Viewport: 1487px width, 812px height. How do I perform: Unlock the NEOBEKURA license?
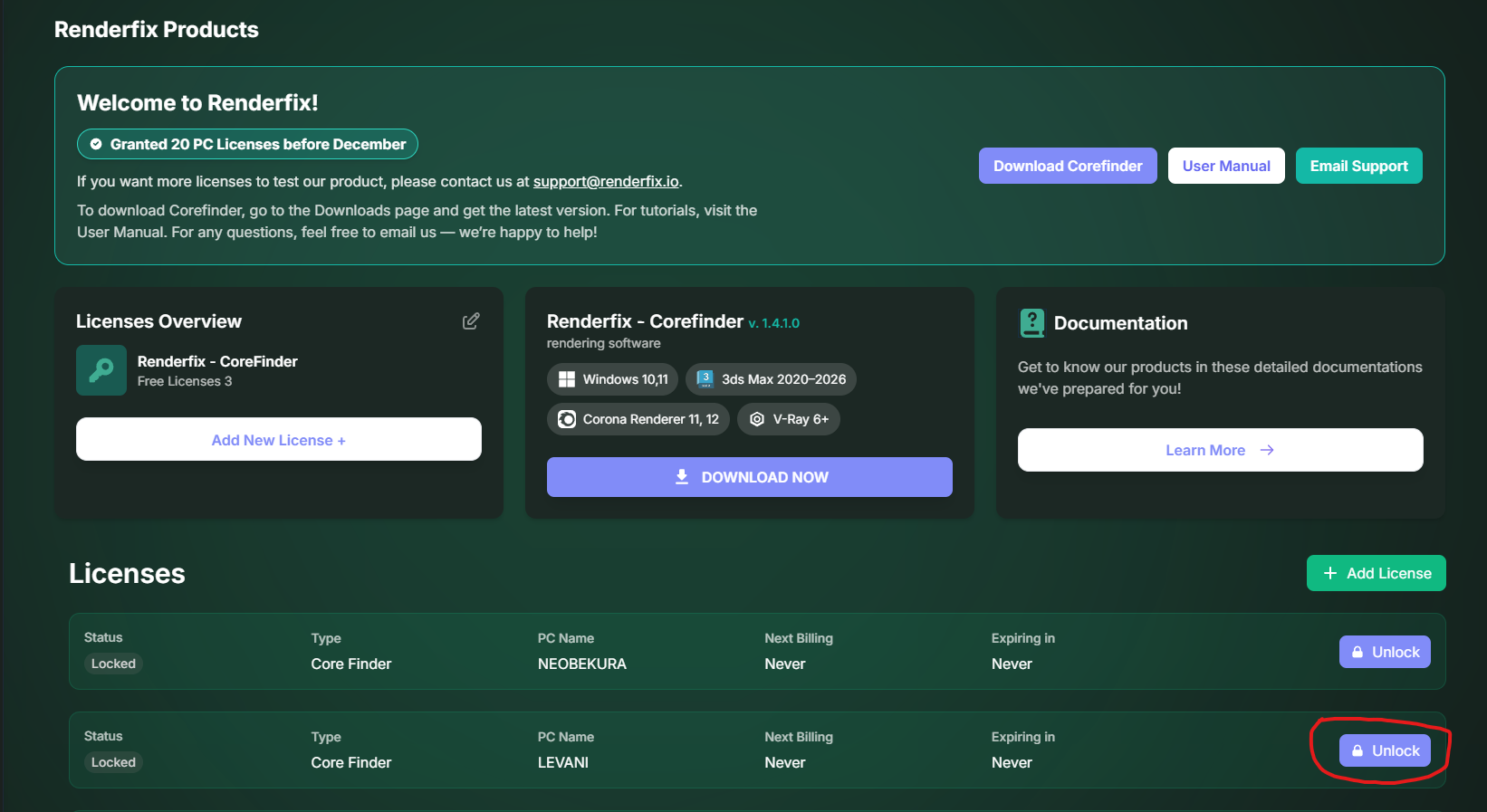(1385, 652)
